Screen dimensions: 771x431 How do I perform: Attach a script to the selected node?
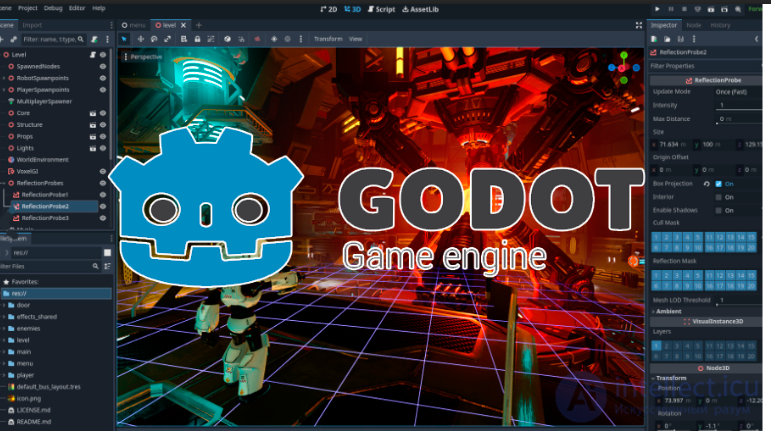[94, 39]
